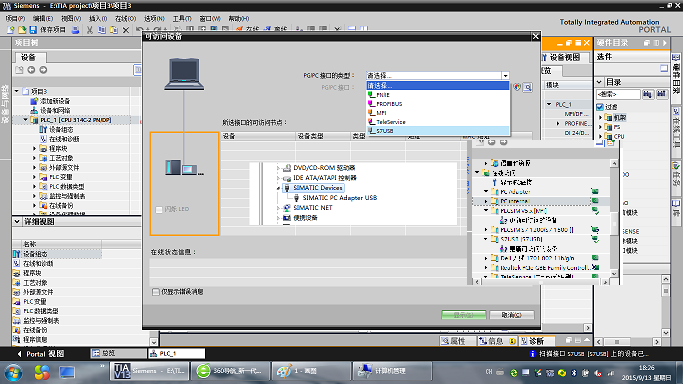Select SIMATIC Devices in device manager tree
Viewport: 683px width, 384px height.
coord(318,188)
